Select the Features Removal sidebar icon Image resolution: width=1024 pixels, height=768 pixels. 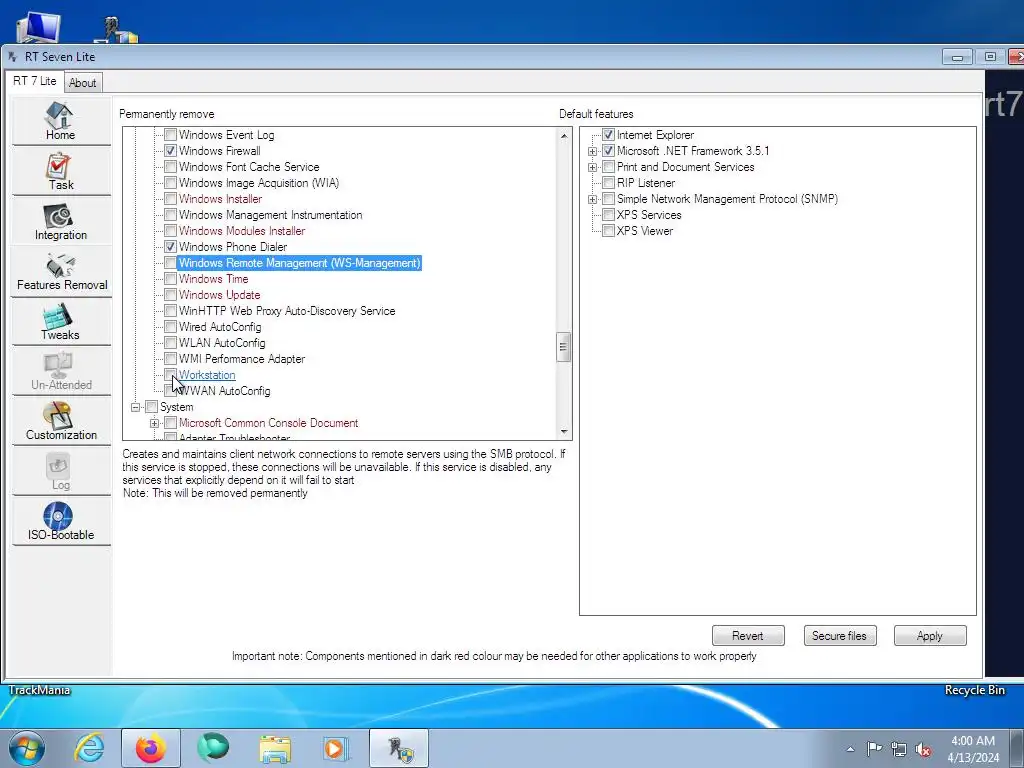pos(61,272)
